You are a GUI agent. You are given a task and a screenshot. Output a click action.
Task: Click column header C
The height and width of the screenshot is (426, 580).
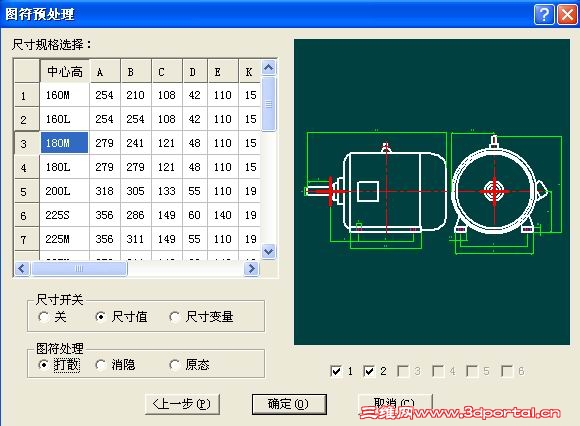(167, 71)
